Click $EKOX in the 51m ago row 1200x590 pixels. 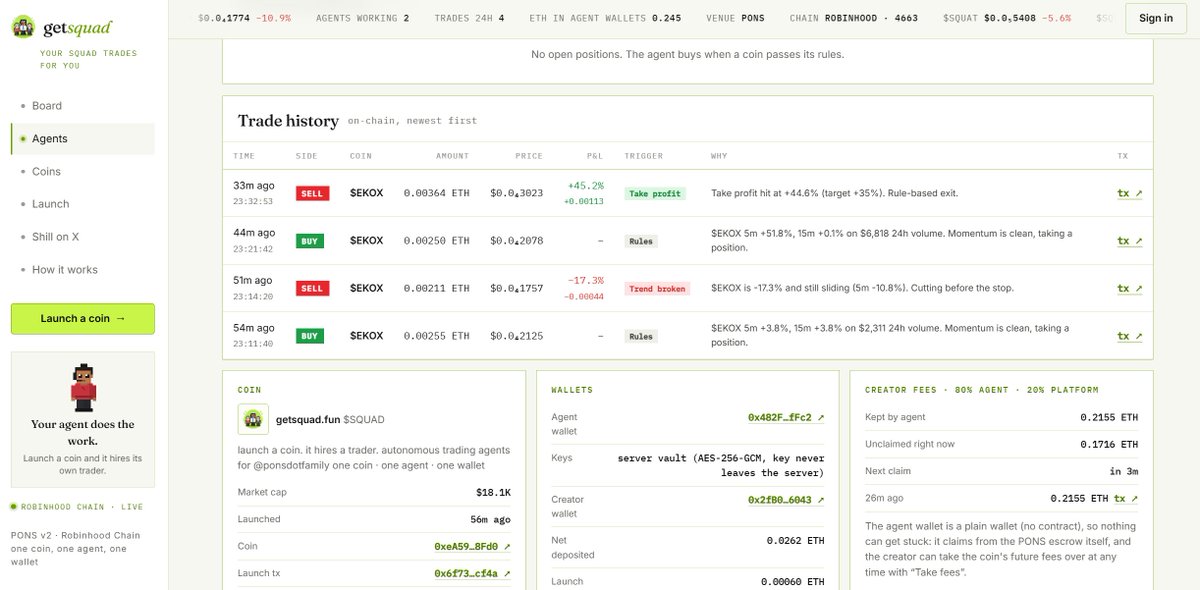[366, 288]
